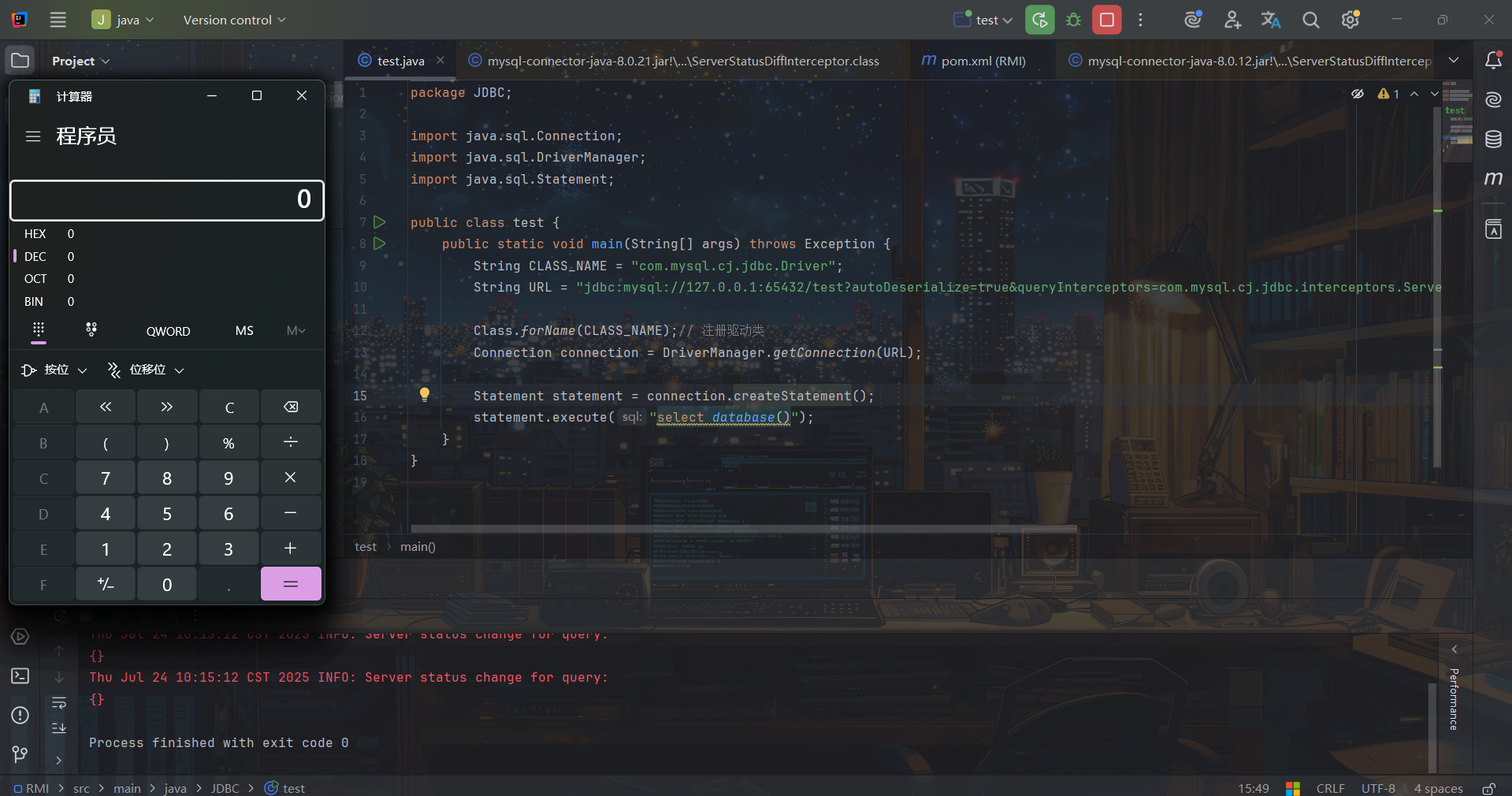Open the Database tool window icon
This screenshot has height=796, width=1512.
[1493, 139]
